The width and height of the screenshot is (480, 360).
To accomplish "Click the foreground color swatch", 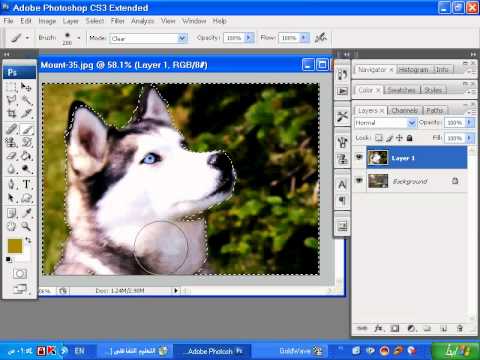I will click(x=15, y=246).
